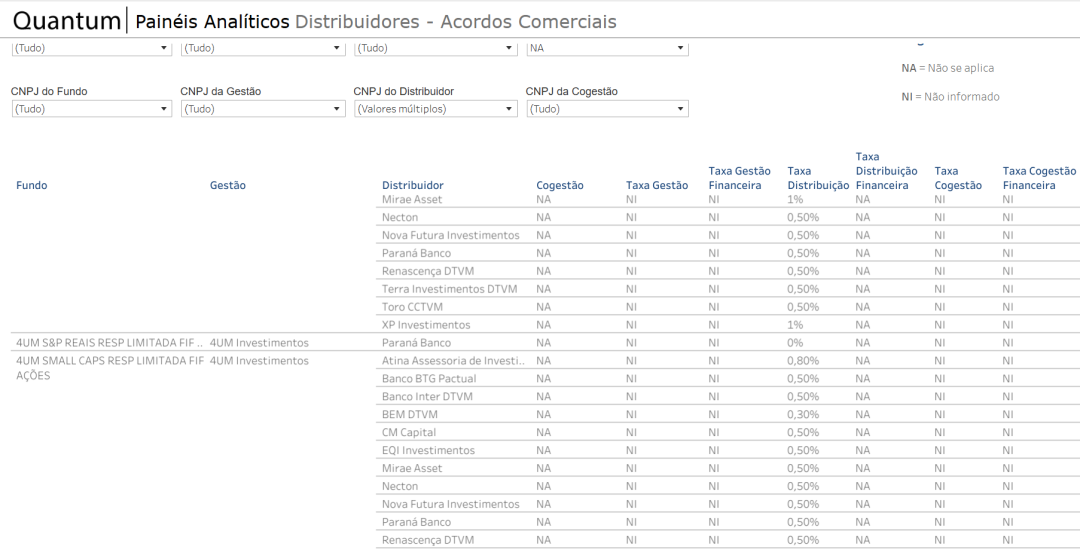Click 0,50% in the Toro CCTVM row

pyautogui.click(x=803, y=307)
